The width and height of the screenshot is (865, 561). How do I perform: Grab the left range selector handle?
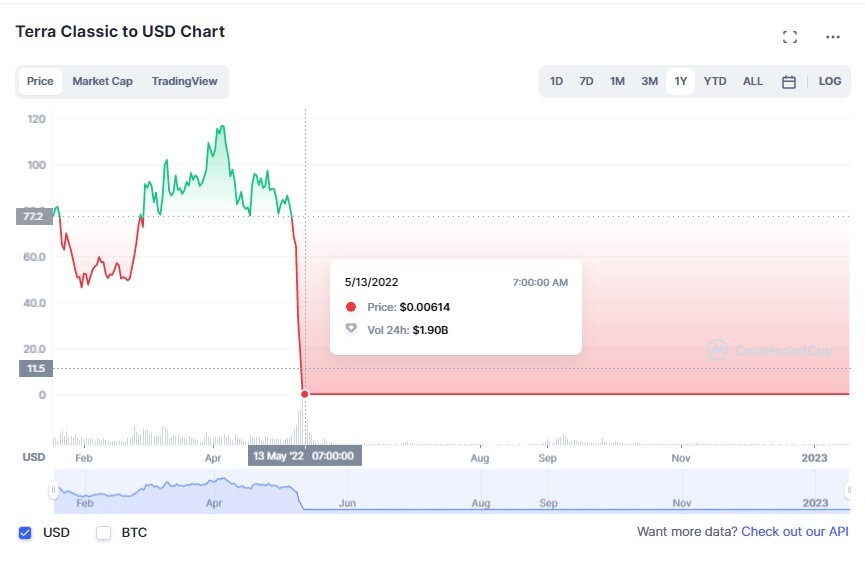[53, 490]
